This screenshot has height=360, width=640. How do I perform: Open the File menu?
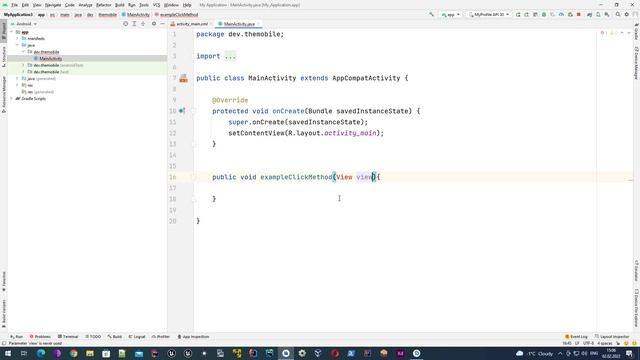tap(14, 5)
